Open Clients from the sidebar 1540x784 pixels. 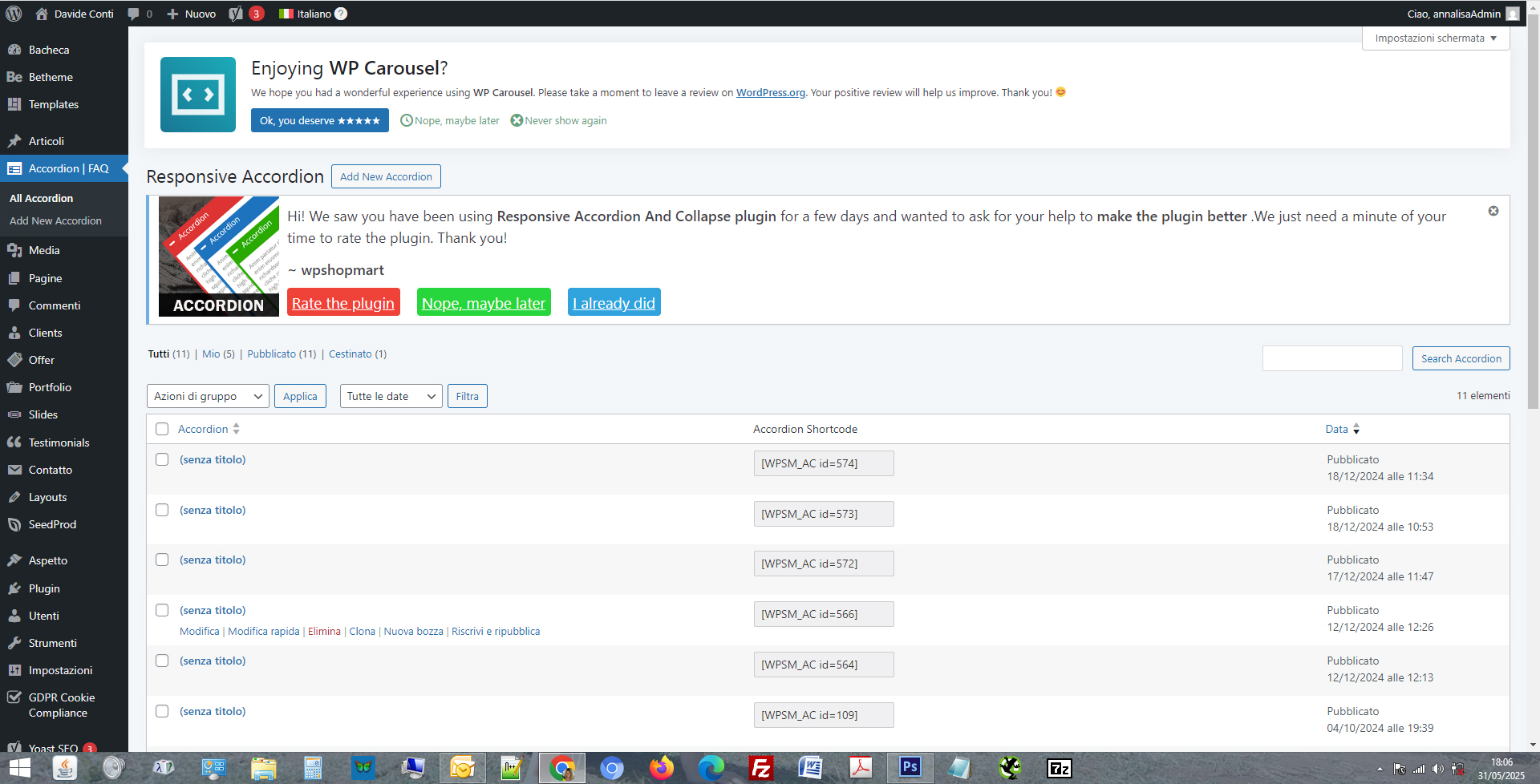pyautogui.click(x=45, y=333)
